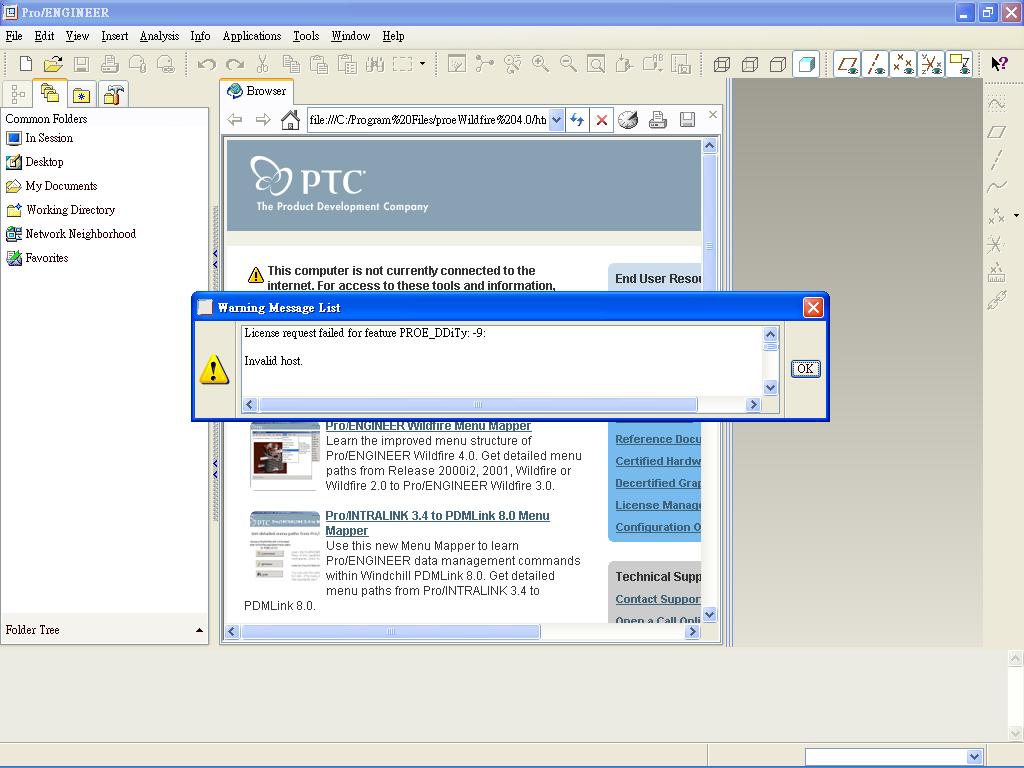Click the Redo arrow icon
The image size is (1024, 768).
coord(235,63)
